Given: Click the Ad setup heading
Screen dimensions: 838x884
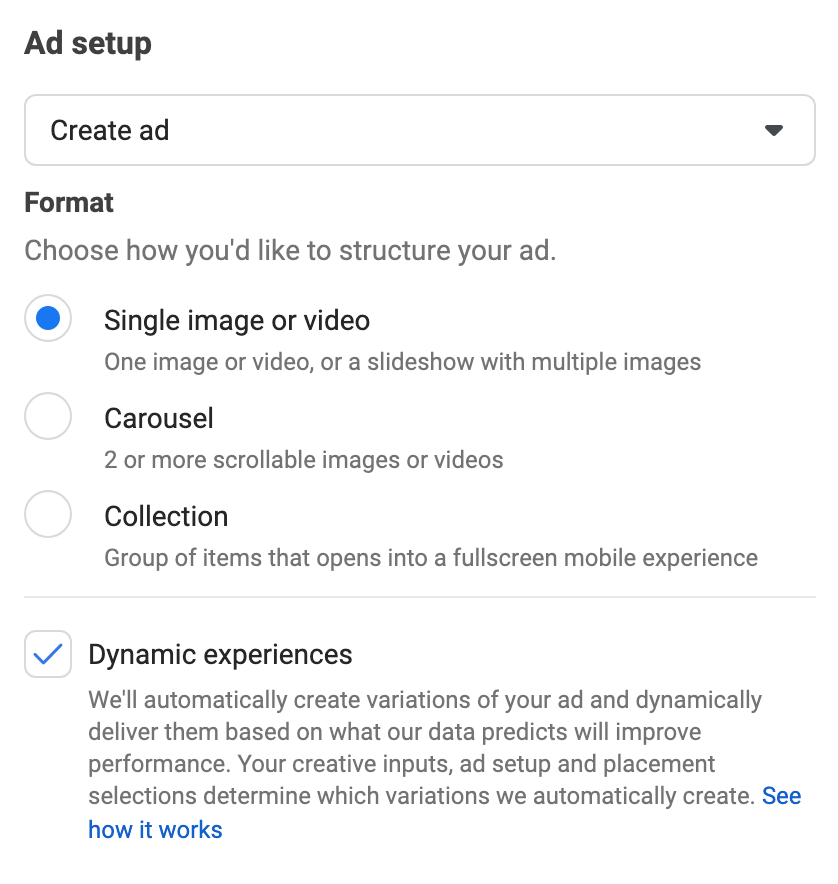Looking at the screenshot, I should click(87, 43).
